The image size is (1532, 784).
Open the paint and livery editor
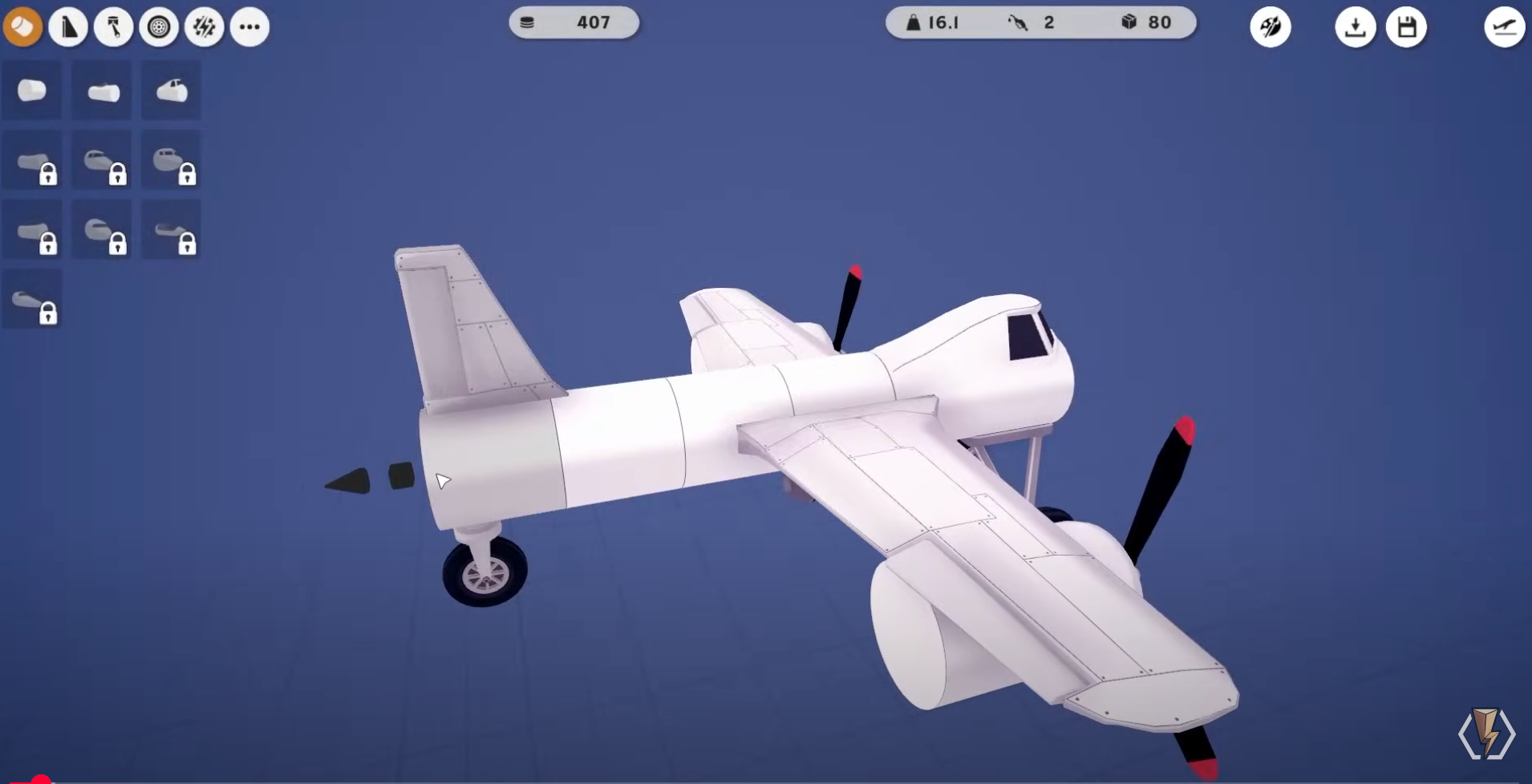[1272, 26]
